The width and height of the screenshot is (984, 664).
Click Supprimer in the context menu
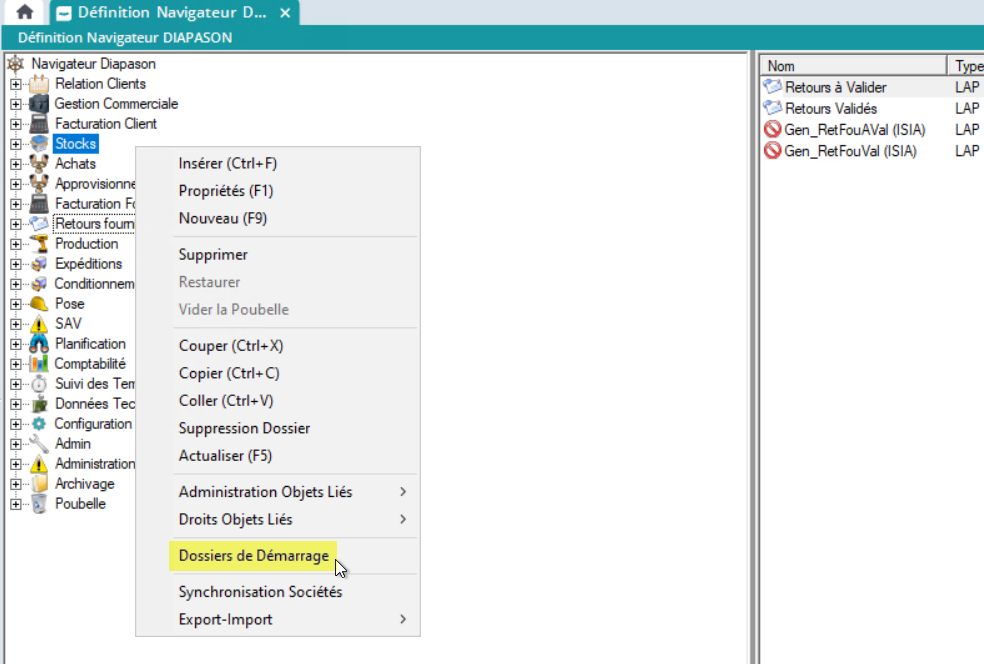[213, 255]
